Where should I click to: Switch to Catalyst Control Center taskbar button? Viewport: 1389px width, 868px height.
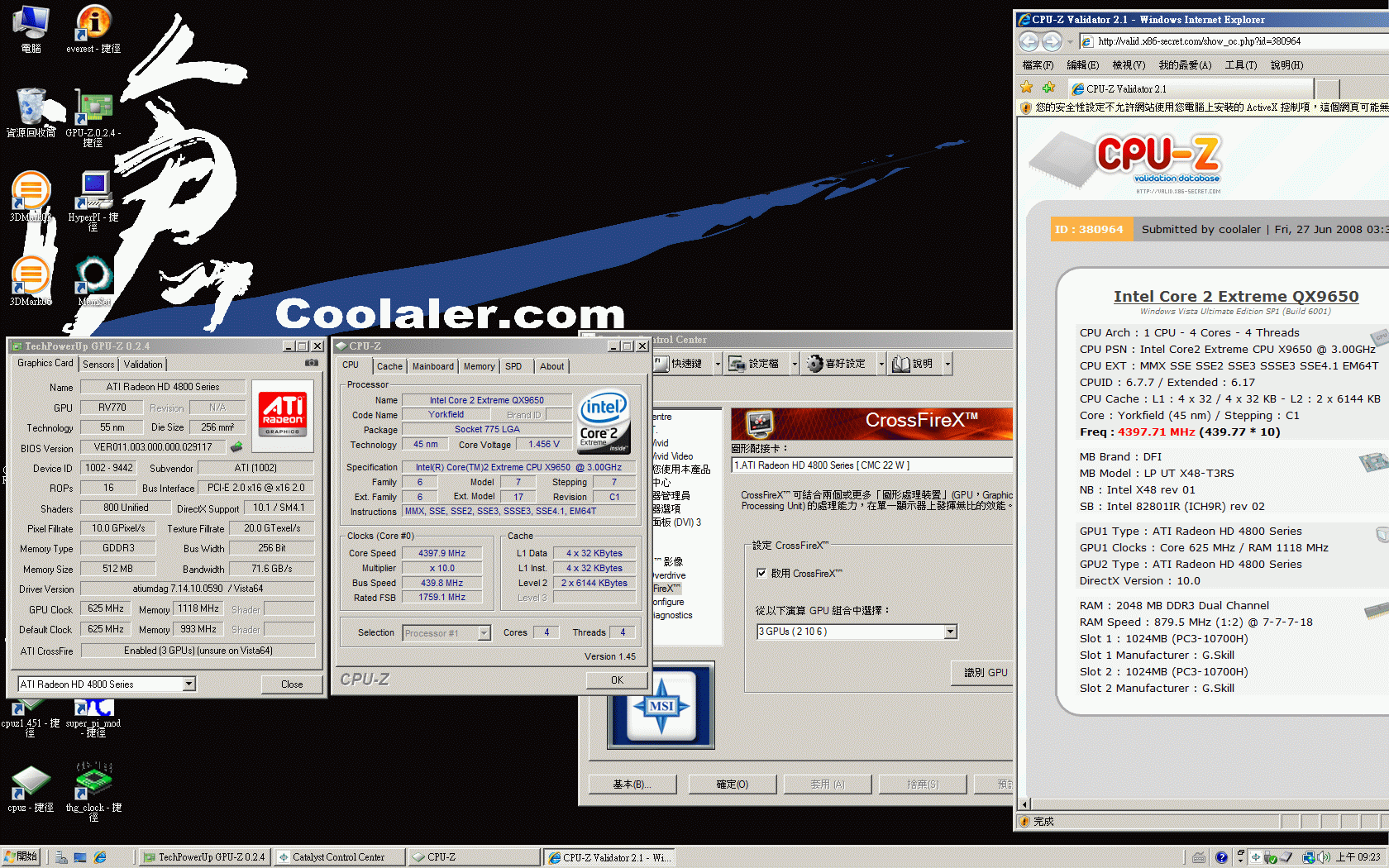[339, 857]
